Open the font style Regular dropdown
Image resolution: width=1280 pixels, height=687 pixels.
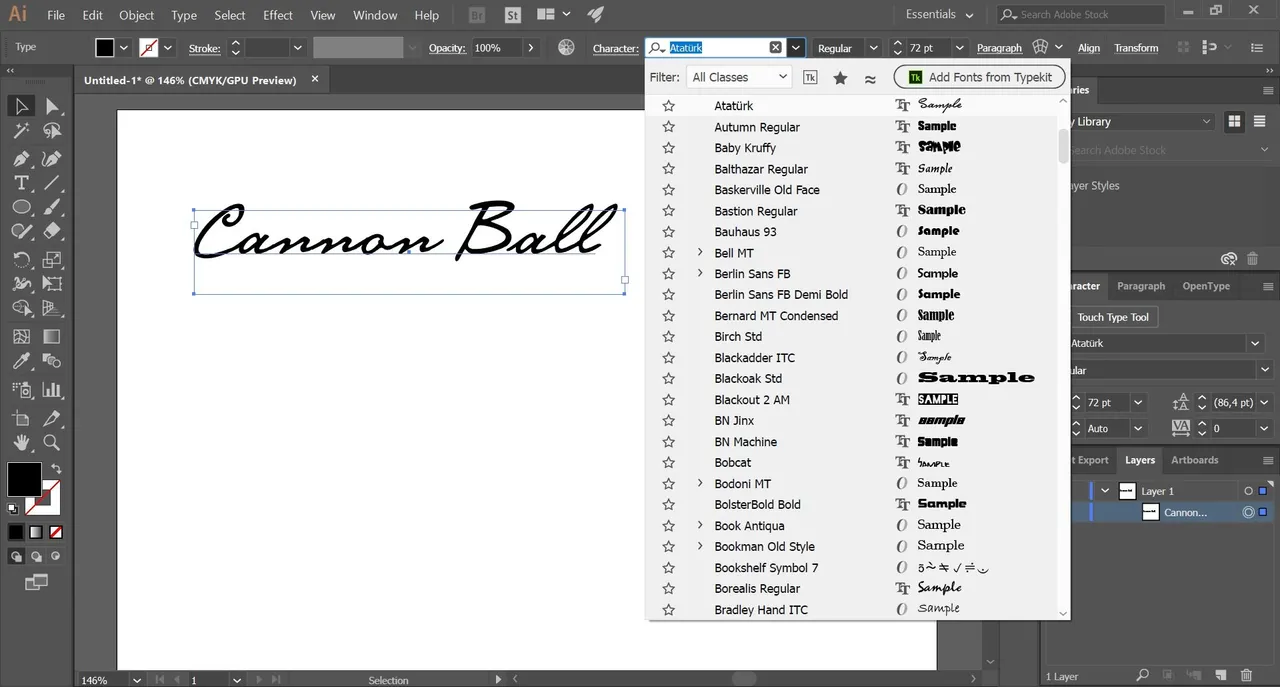tap(873, 48)
